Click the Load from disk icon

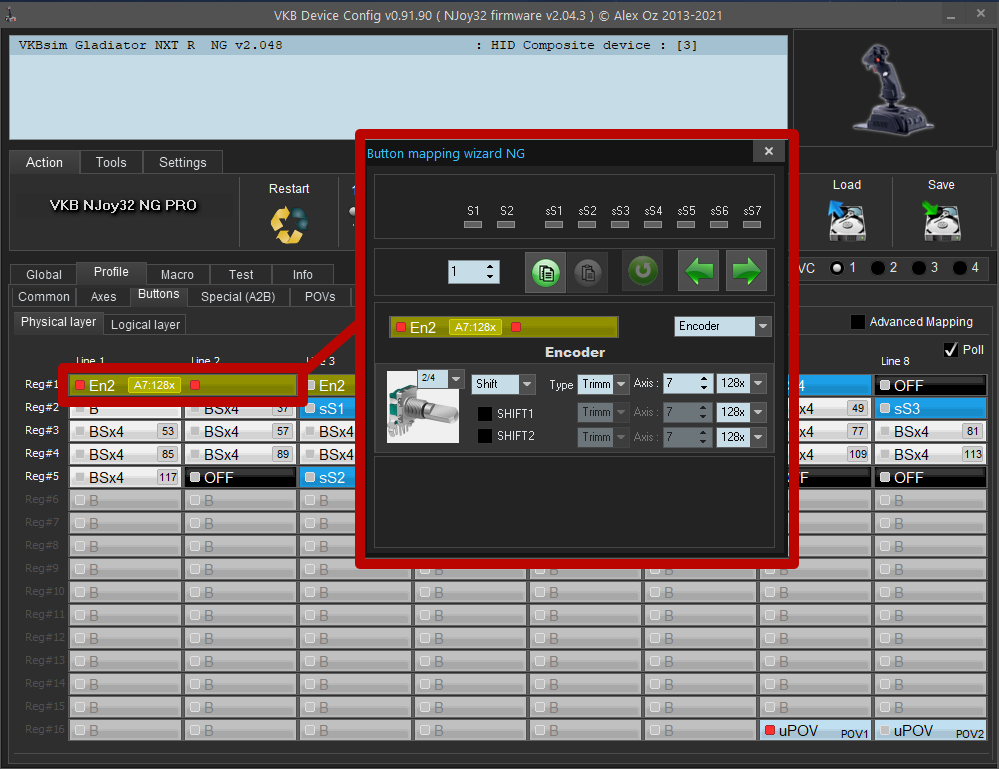[x=847, y=220]
